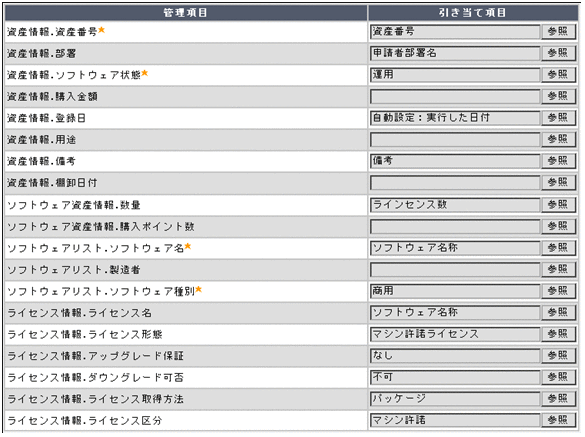The width and height of the screenshot is (585, 437).
Task: Select ソフトウェア名称 field in ライセンス名 row
Action: [x=455, y=313]
